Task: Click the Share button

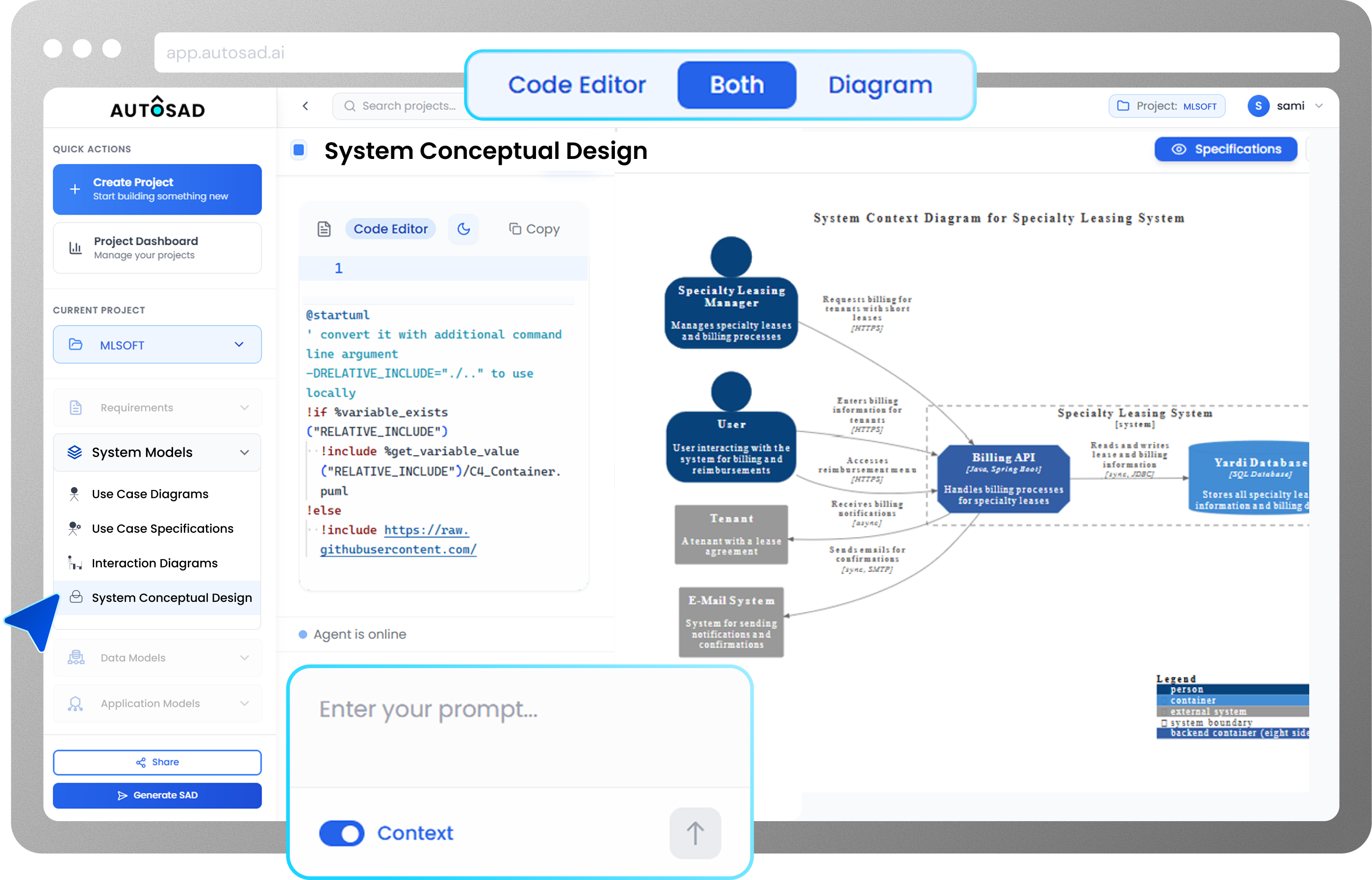Action: point(157,762)
